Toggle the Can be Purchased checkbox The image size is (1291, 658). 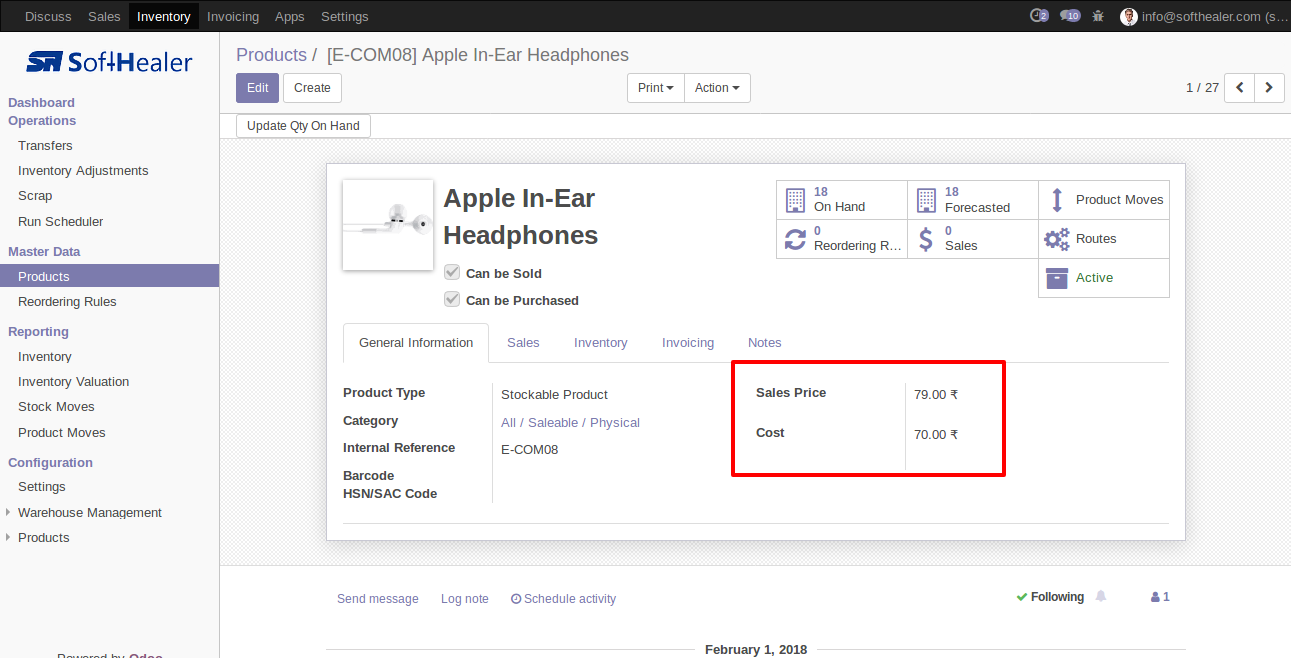(452, 300)
